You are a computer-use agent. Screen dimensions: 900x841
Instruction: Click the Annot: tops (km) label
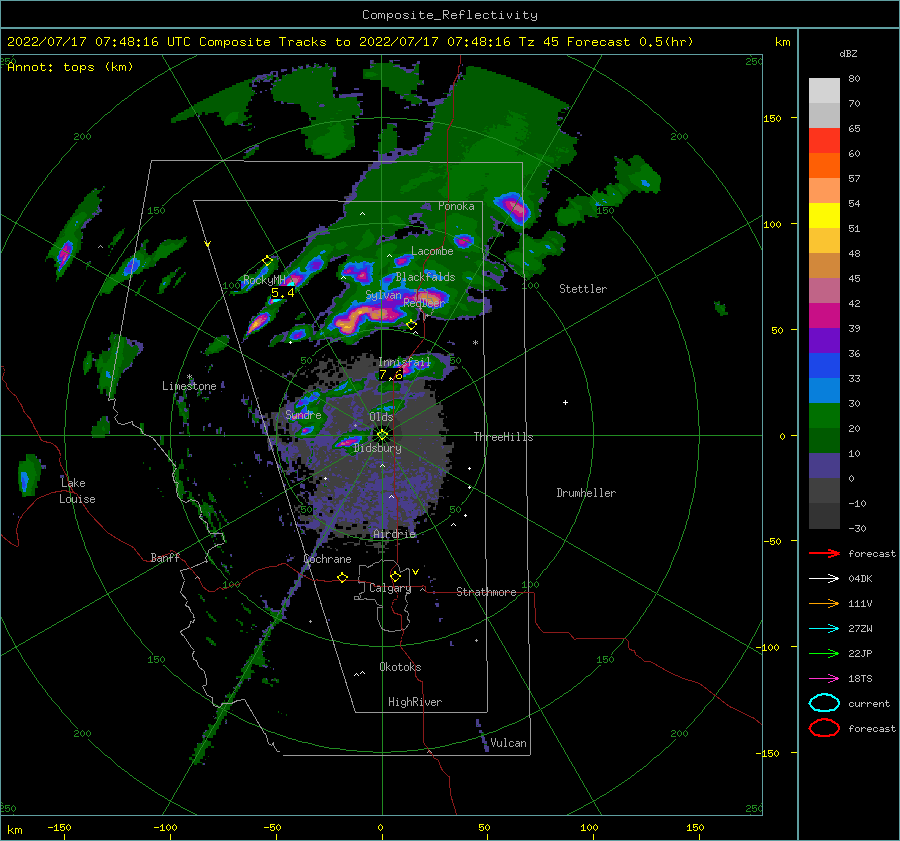coord(70,67)
